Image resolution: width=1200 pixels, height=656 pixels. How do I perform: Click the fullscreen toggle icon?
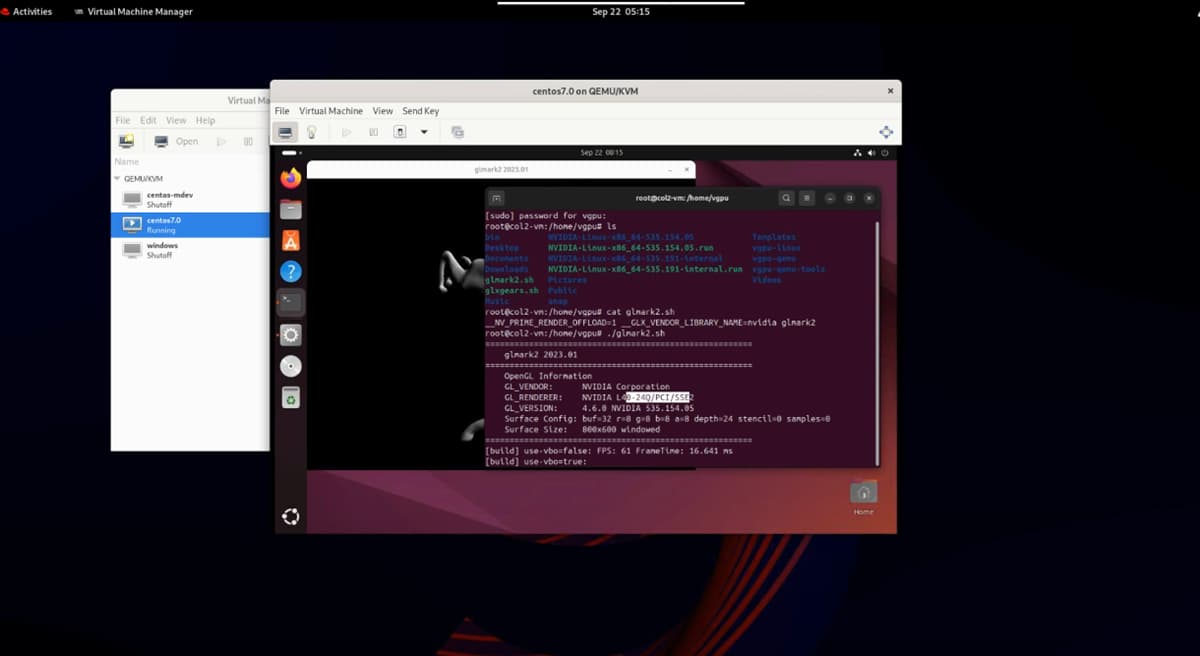[x=885, y=132]
